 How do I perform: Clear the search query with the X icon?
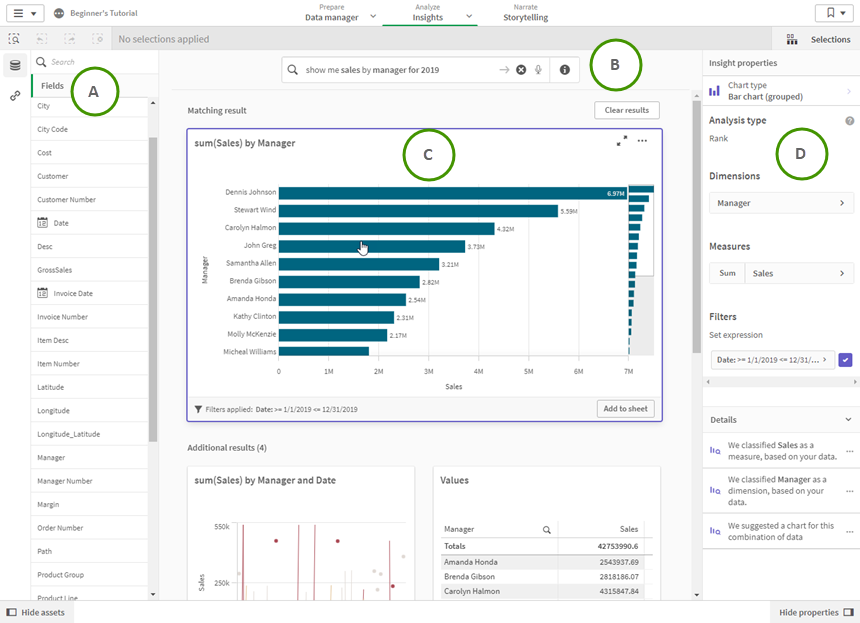click(521, 70)
